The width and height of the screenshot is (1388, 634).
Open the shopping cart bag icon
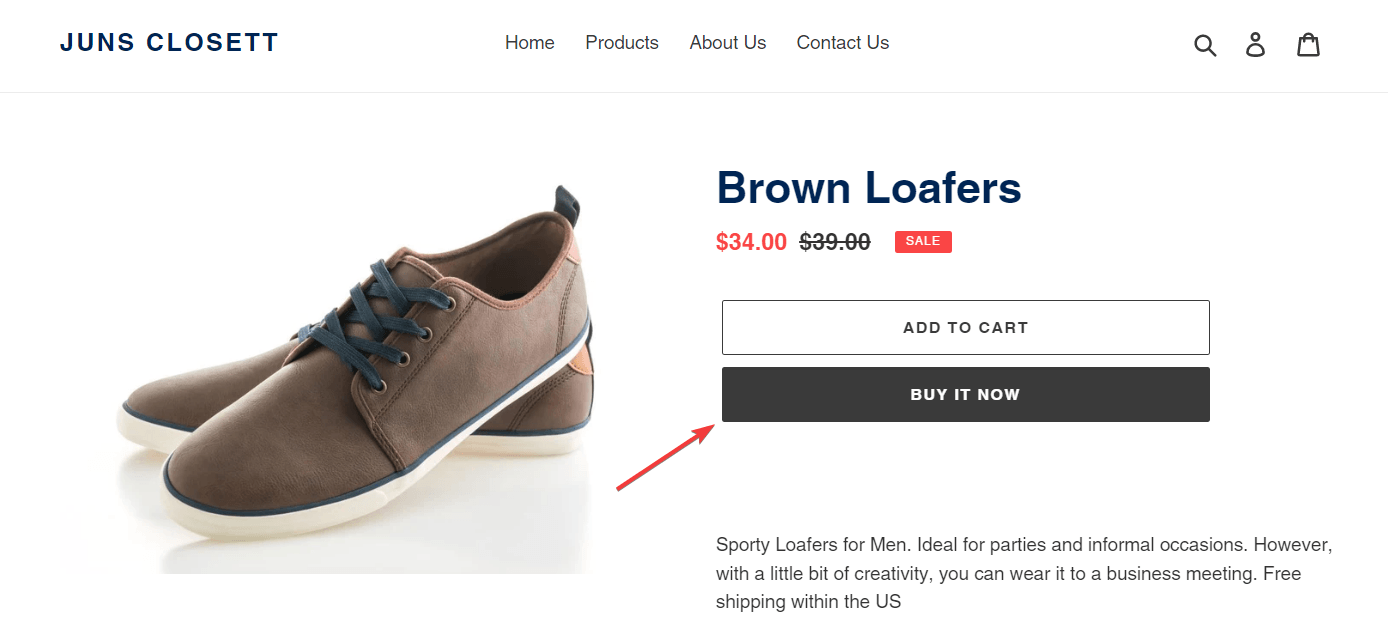(1308, 44)
